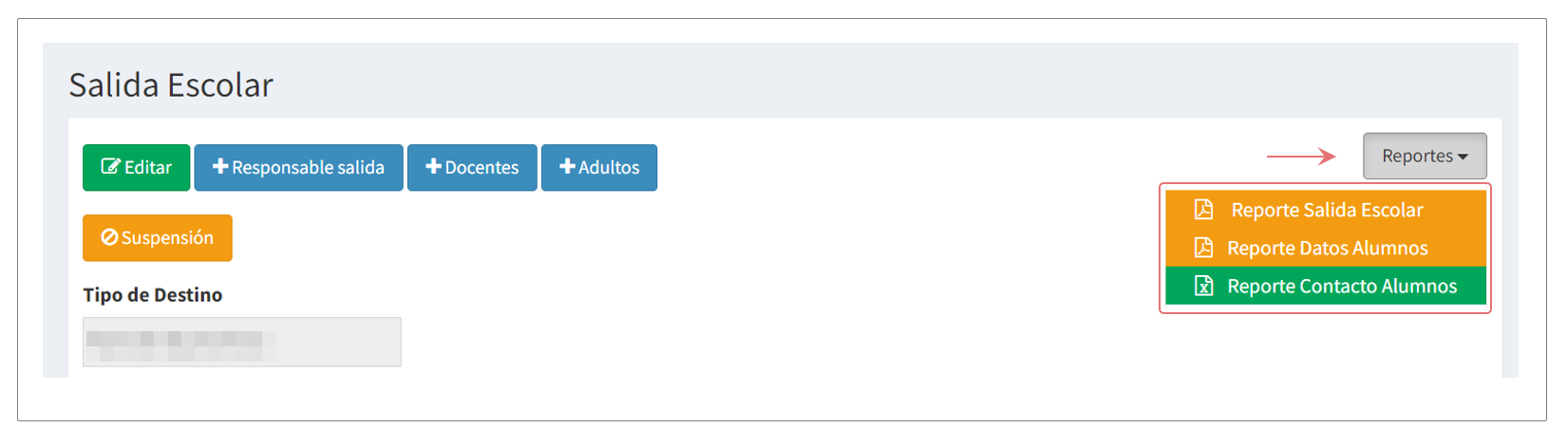Open the Reportes dropdown
This screenshot has width=1568, height=446.
coord(1425,156)
